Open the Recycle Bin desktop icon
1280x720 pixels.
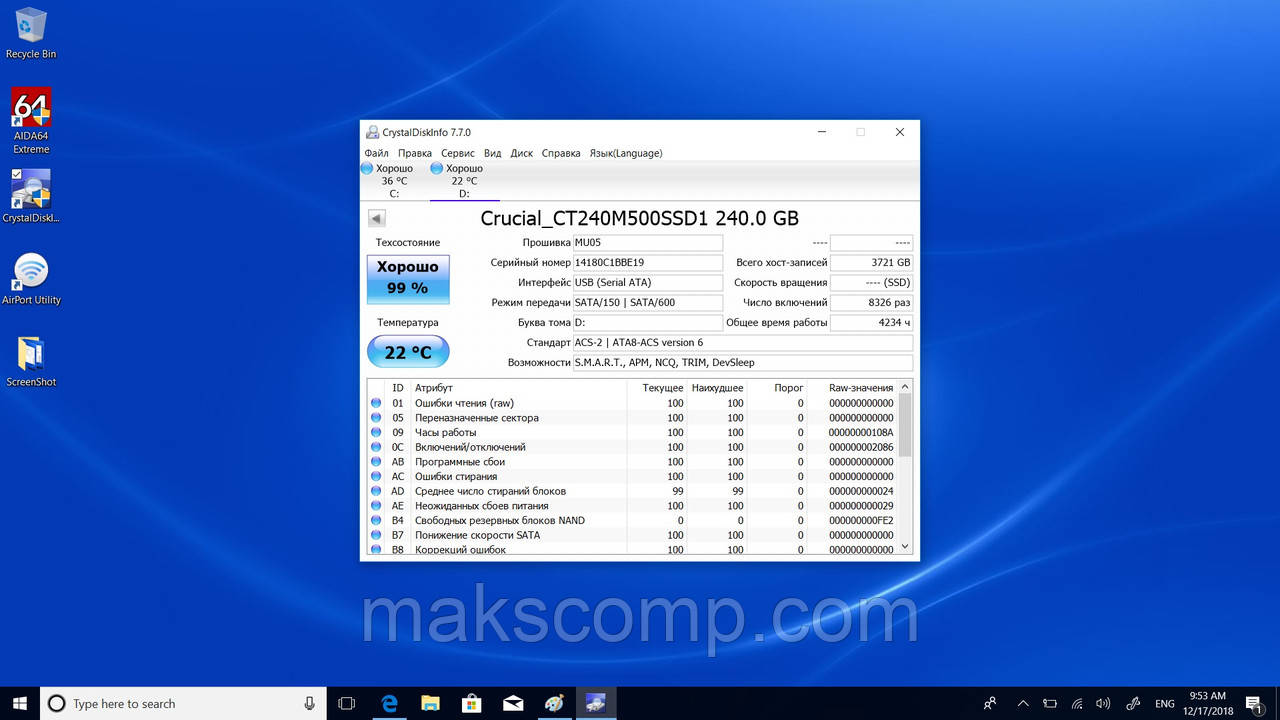click(31, 33)
